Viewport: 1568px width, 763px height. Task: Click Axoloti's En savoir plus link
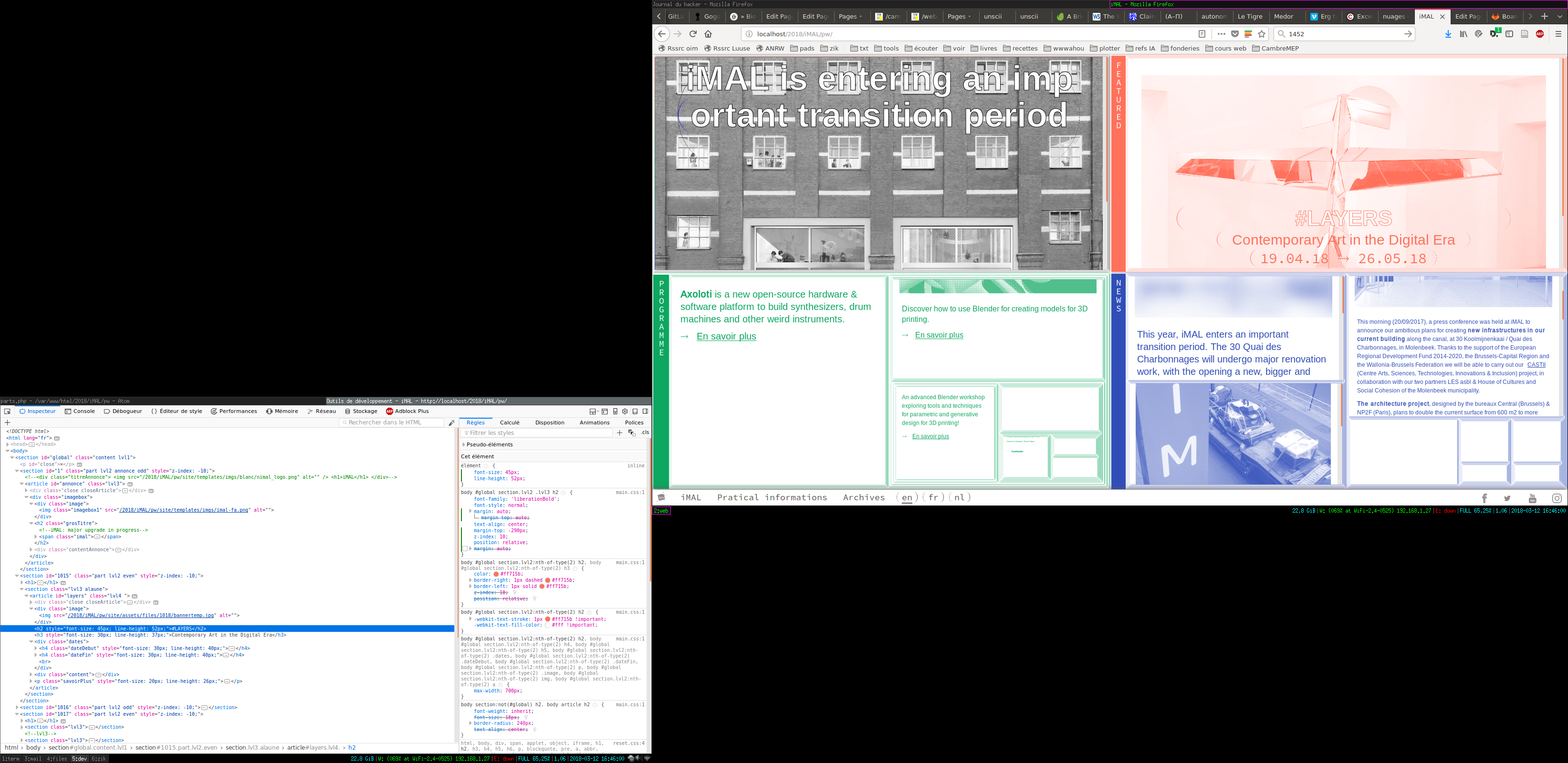(x=726, y=337)
